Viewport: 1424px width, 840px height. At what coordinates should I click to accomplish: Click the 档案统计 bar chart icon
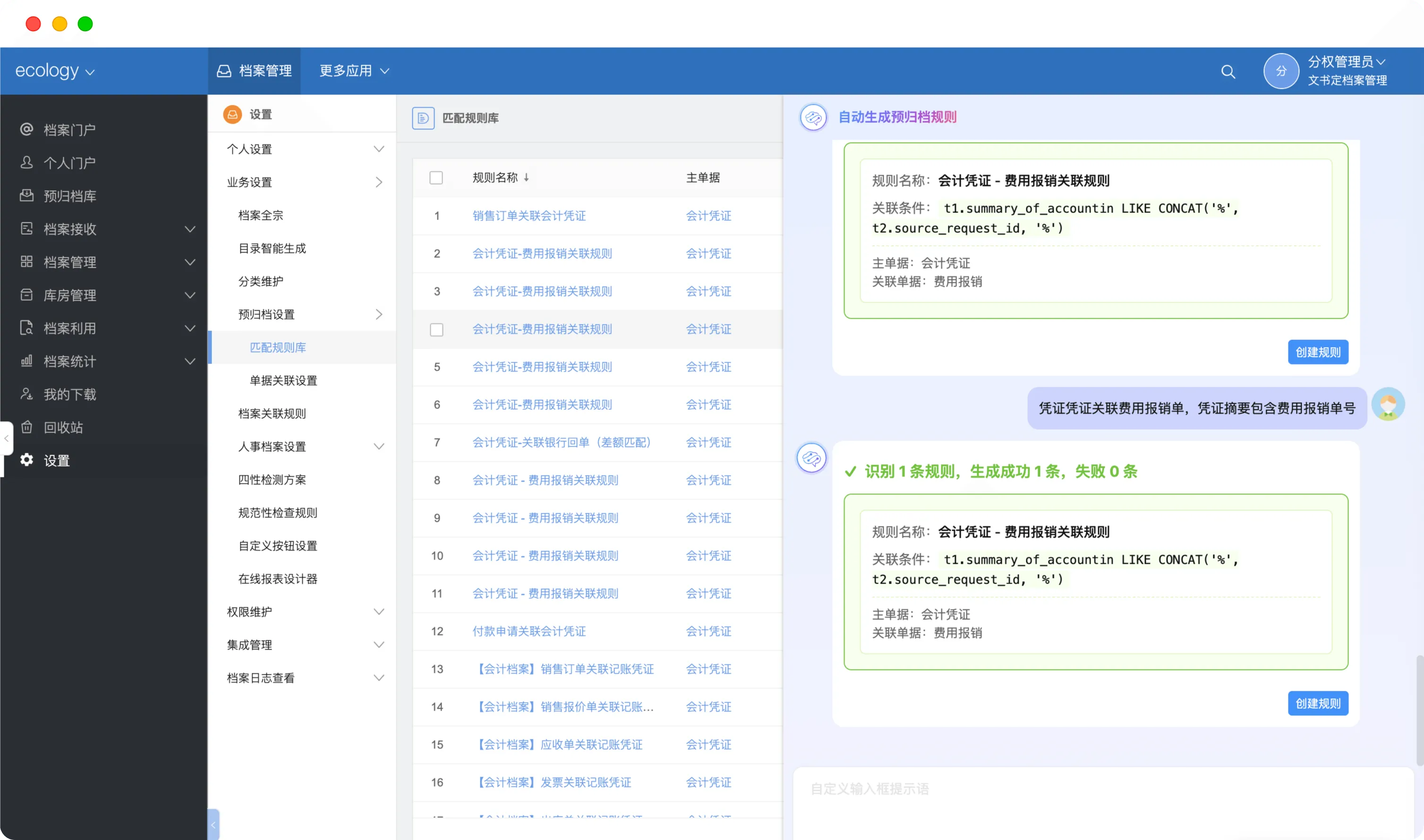point(26,361)
